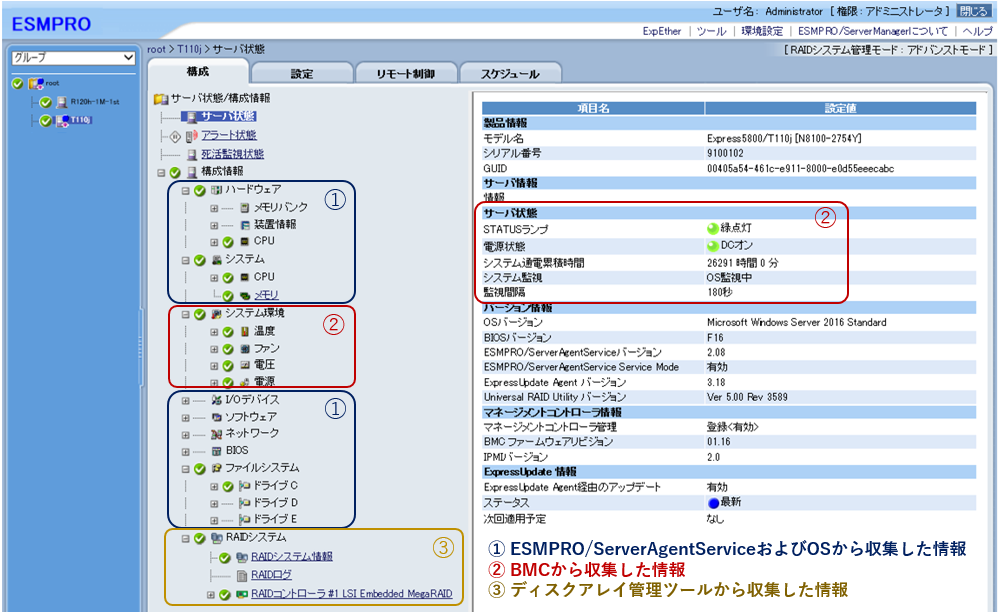Screen dimensions: 1002x616
Task: Click the ファン fan icon
Action: click(245, 349)
